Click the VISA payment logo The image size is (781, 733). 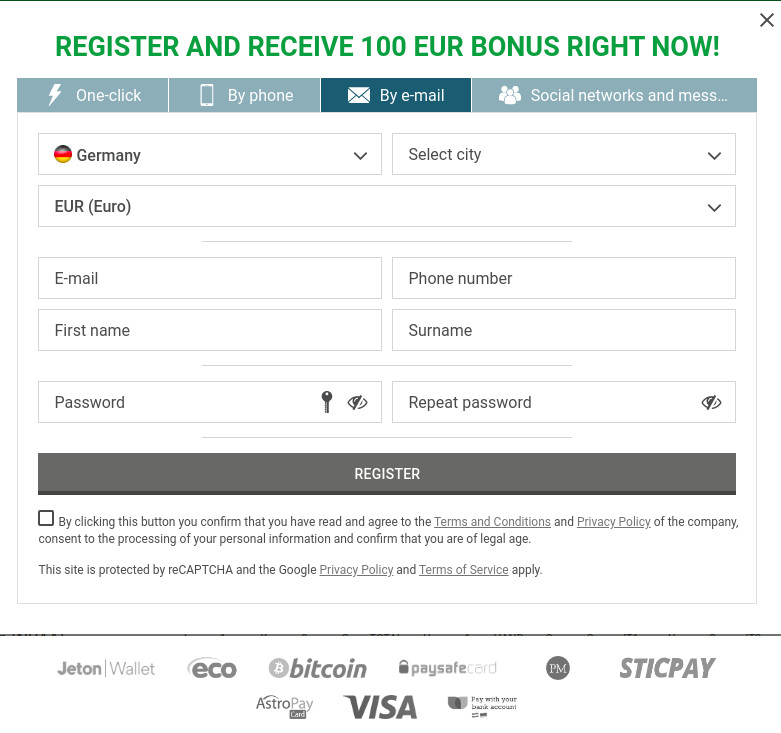pos(381,707)
